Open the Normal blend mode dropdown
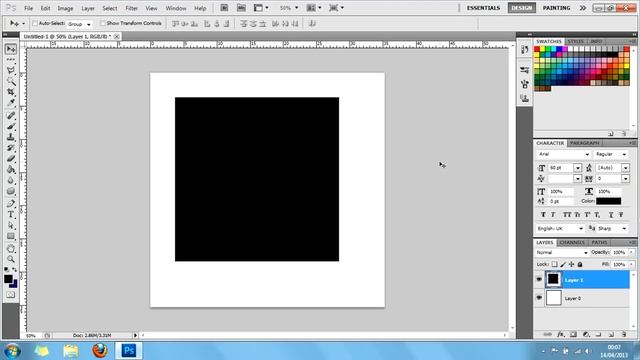Screen dimensions: 640x360 pyautogui.click(x=562, y=253)
